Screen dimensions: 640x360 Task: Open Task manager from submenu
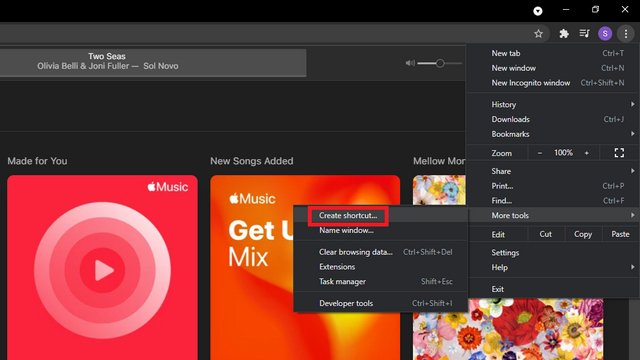[380, 281]
